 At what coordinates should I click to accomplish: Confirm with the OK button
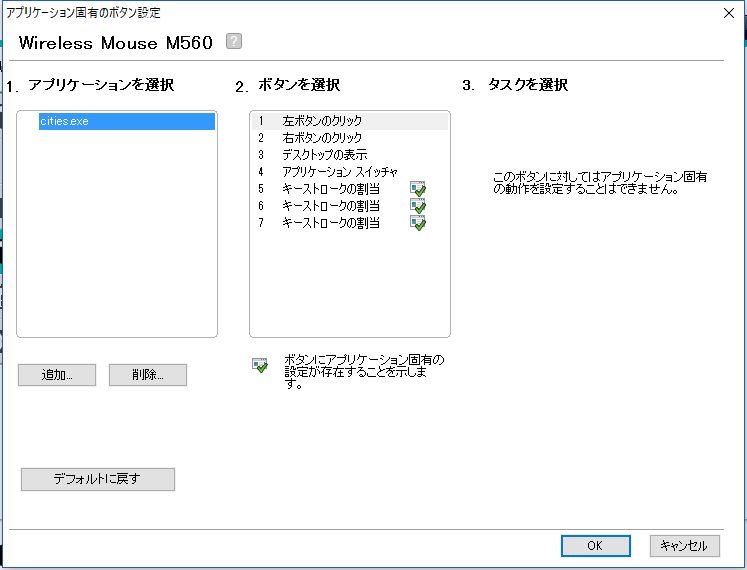(596, 546)
